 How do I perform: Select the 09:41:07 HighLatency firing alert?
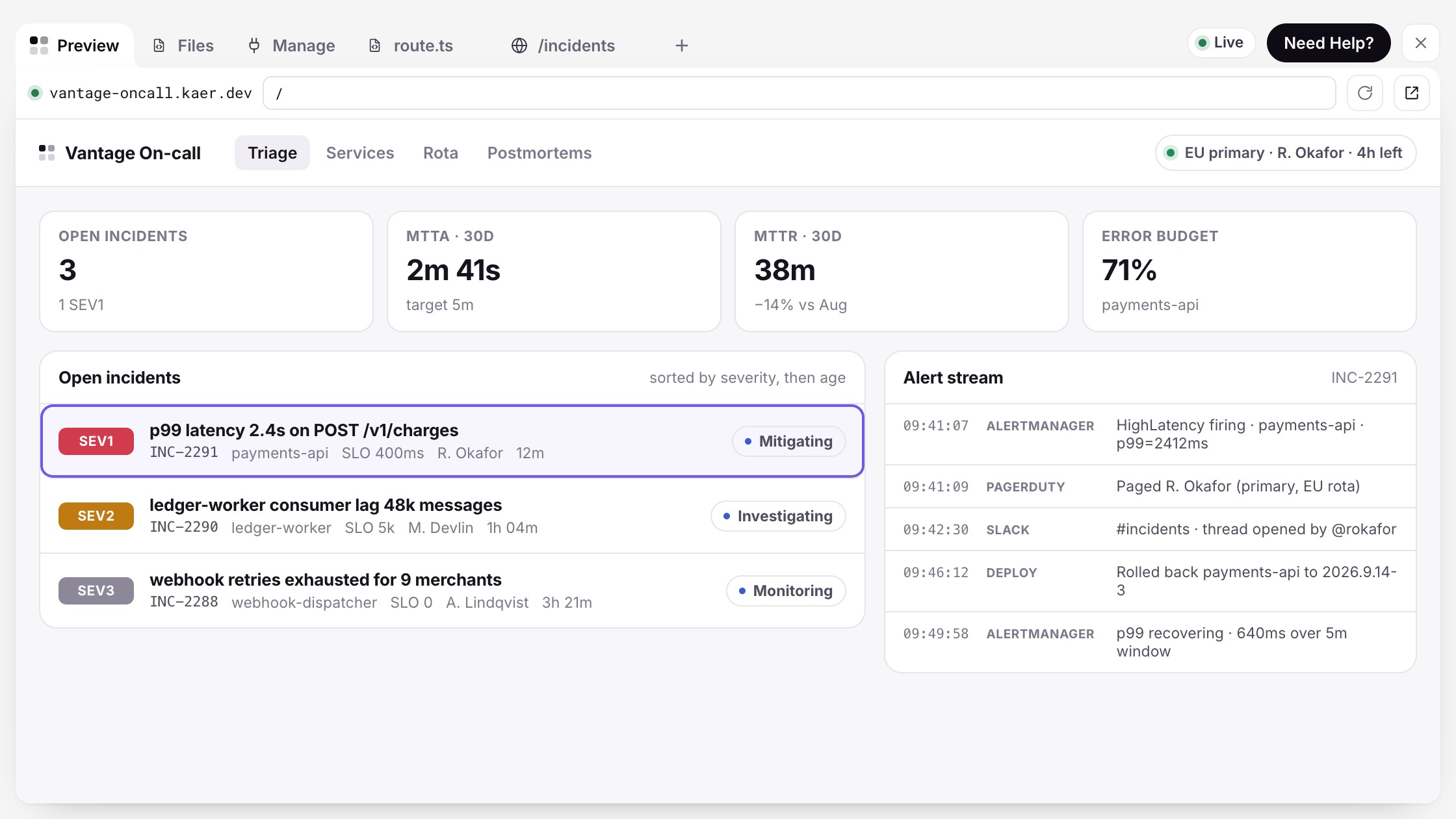[1150, 434]
